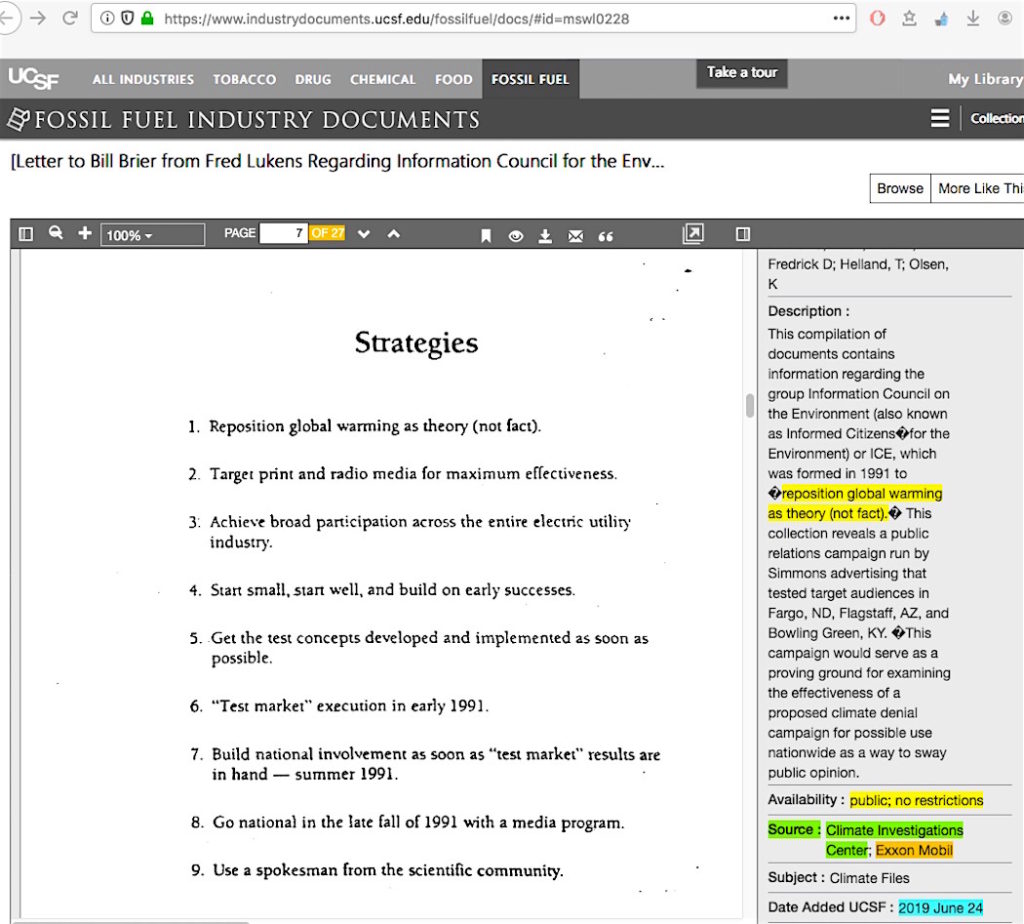The image size is (1024, 924).
Task: Select the TOBACCO industry tab
Action: (x=244, y=79)
